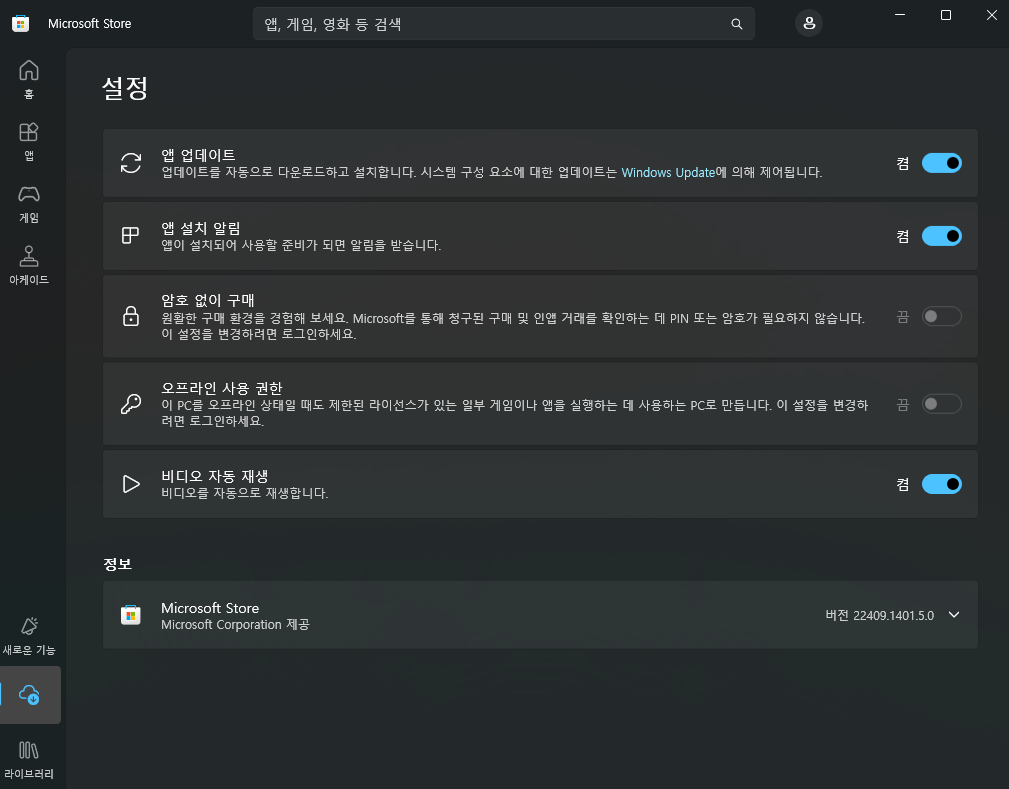
Task: Click the lock icon for passwordless purchase
Action: (131, 316)
